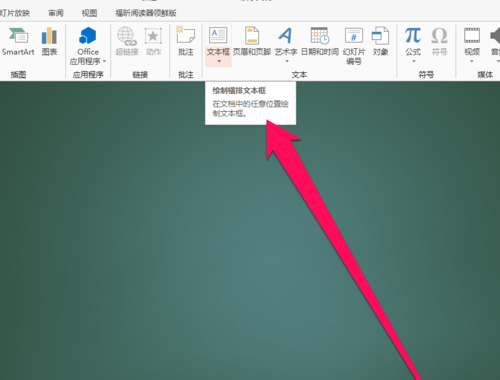Insert a video (视频) icon
The image size is (500, 380).
tap(472, 35)
